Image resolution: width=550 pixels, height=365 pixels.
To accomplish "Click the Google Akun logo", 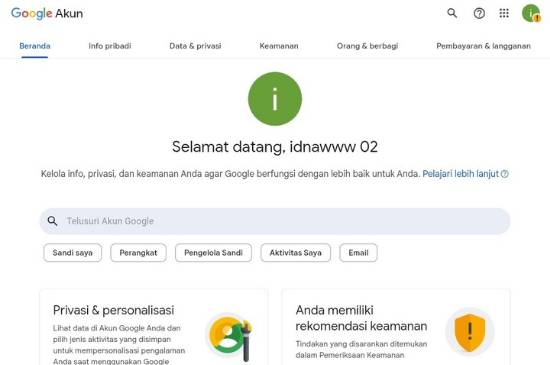I will tap(47, 13).
